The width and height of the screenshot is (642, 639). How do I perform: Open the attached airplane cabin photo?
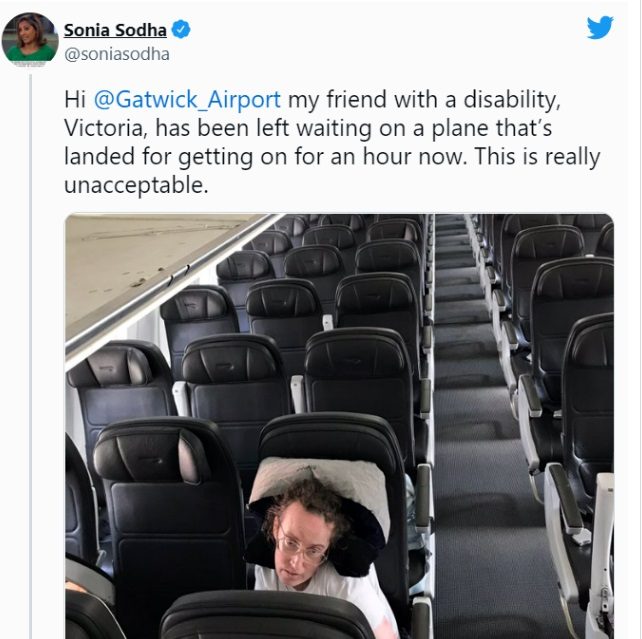coord(339,426)
